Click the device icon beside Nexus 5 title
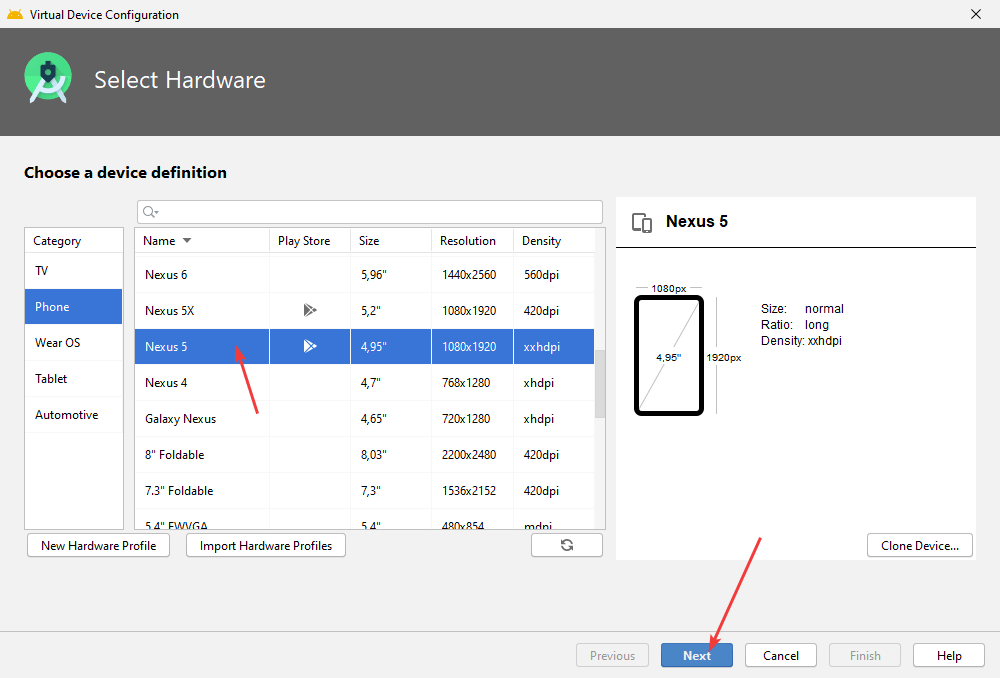The image size is (1000, 678). [x=643, y=222]
